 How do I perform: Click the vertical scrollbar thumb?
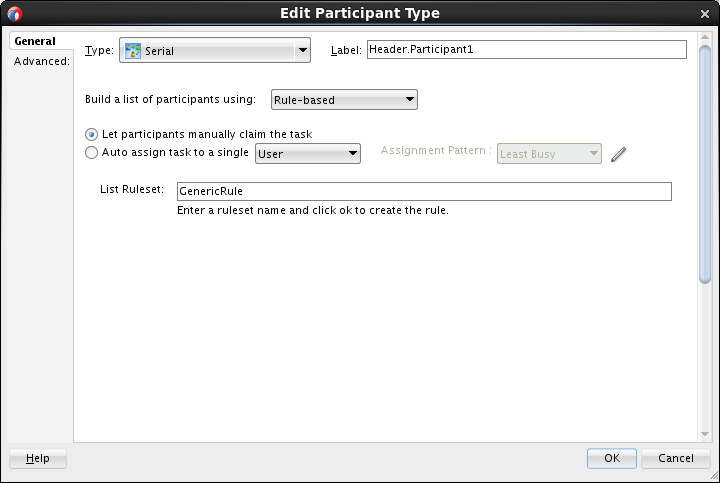click(x=705, y=165)
